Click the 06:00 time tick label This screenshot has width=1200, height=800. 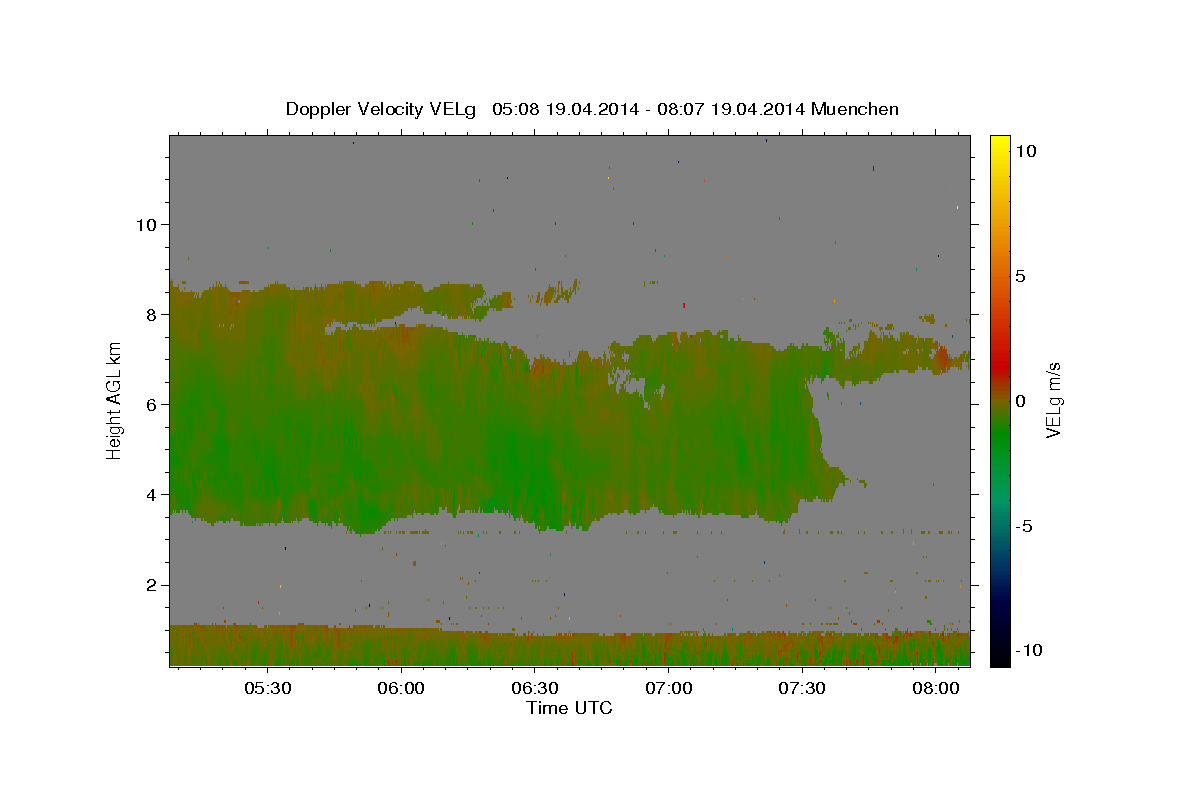pyautogui.click(x=401, y=688)
